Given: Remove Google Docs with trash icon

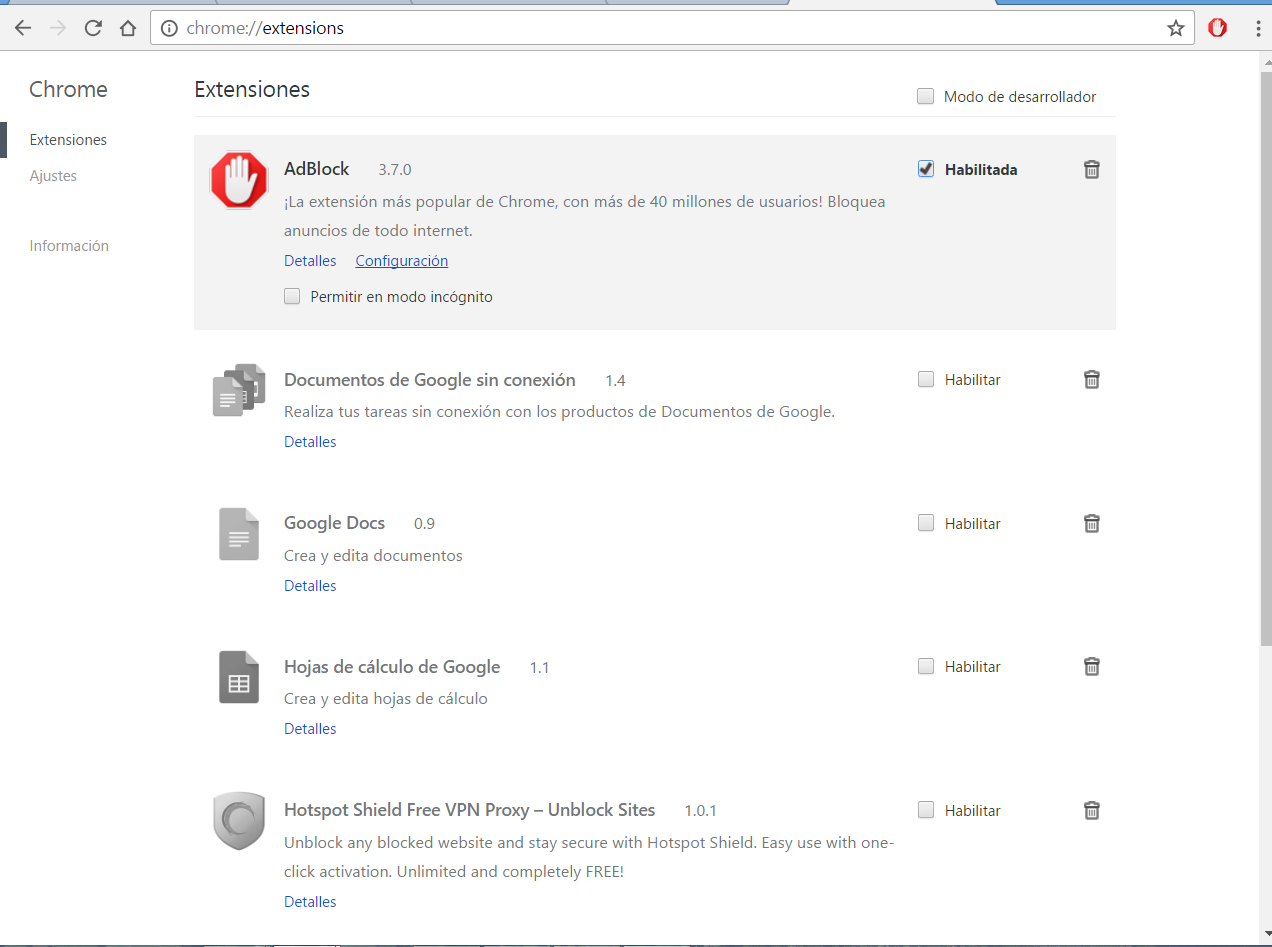Looking at the screenshot, I should pos(1092,524).
